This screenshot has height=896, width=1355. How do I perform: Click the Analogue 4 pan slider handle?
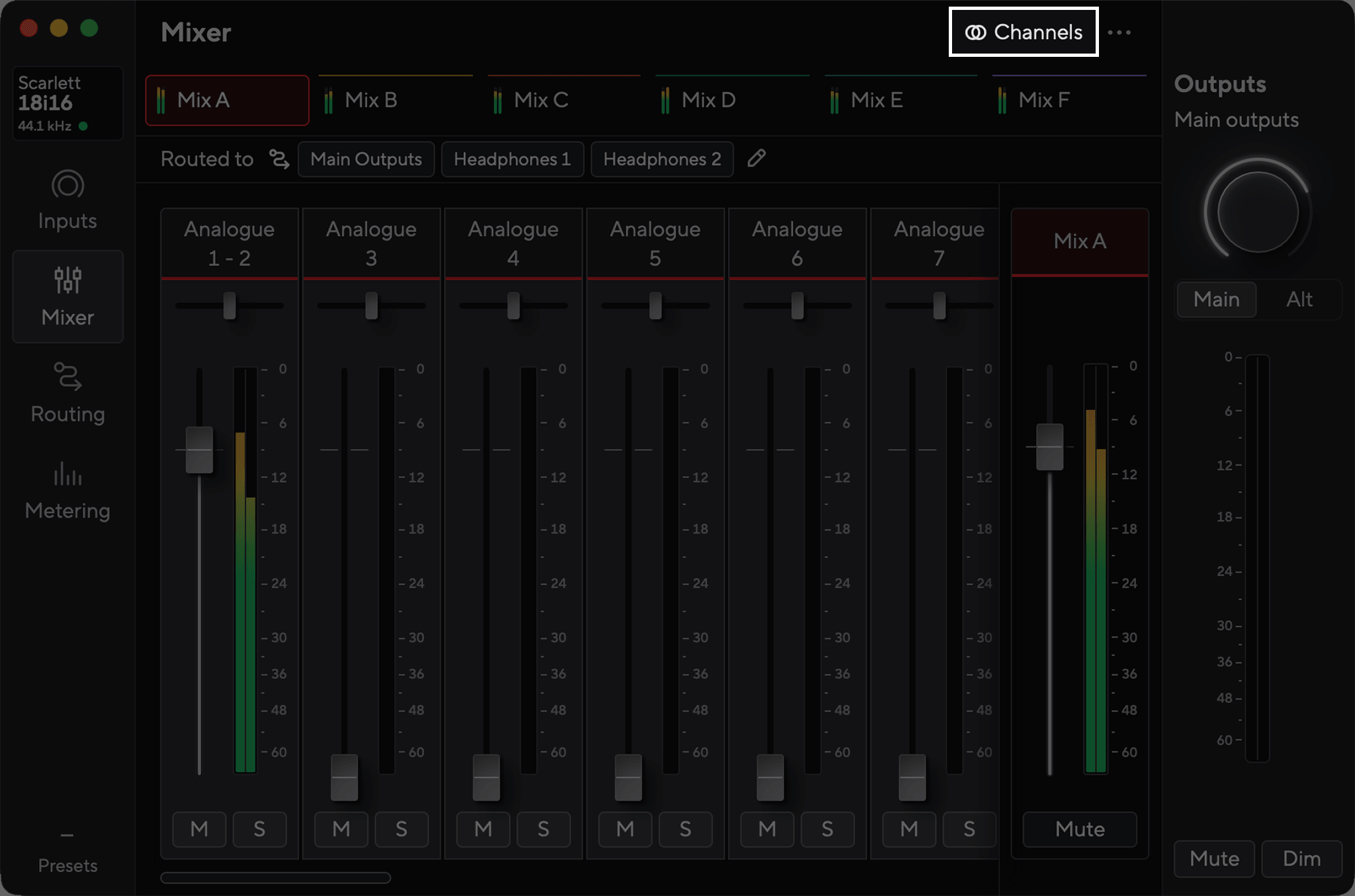tap(513, 305)
